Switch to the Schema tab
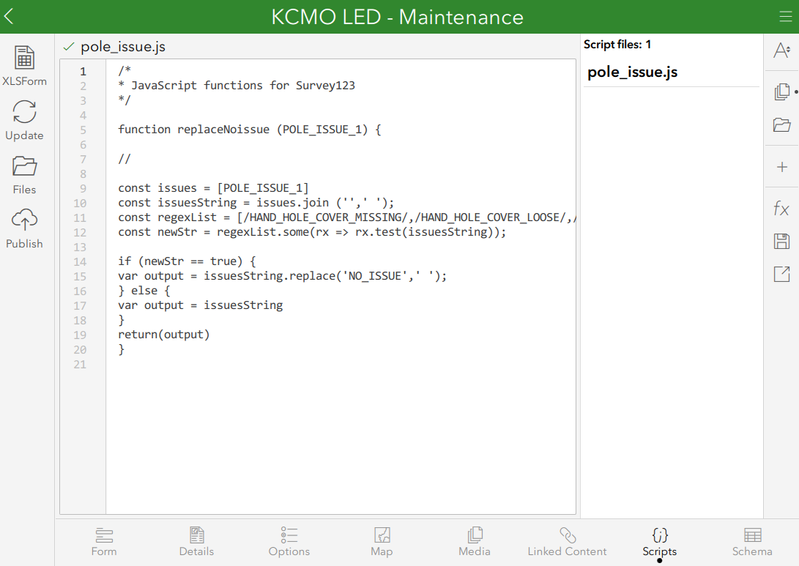This screenshot has height=566, width=799. click(752, 542)
